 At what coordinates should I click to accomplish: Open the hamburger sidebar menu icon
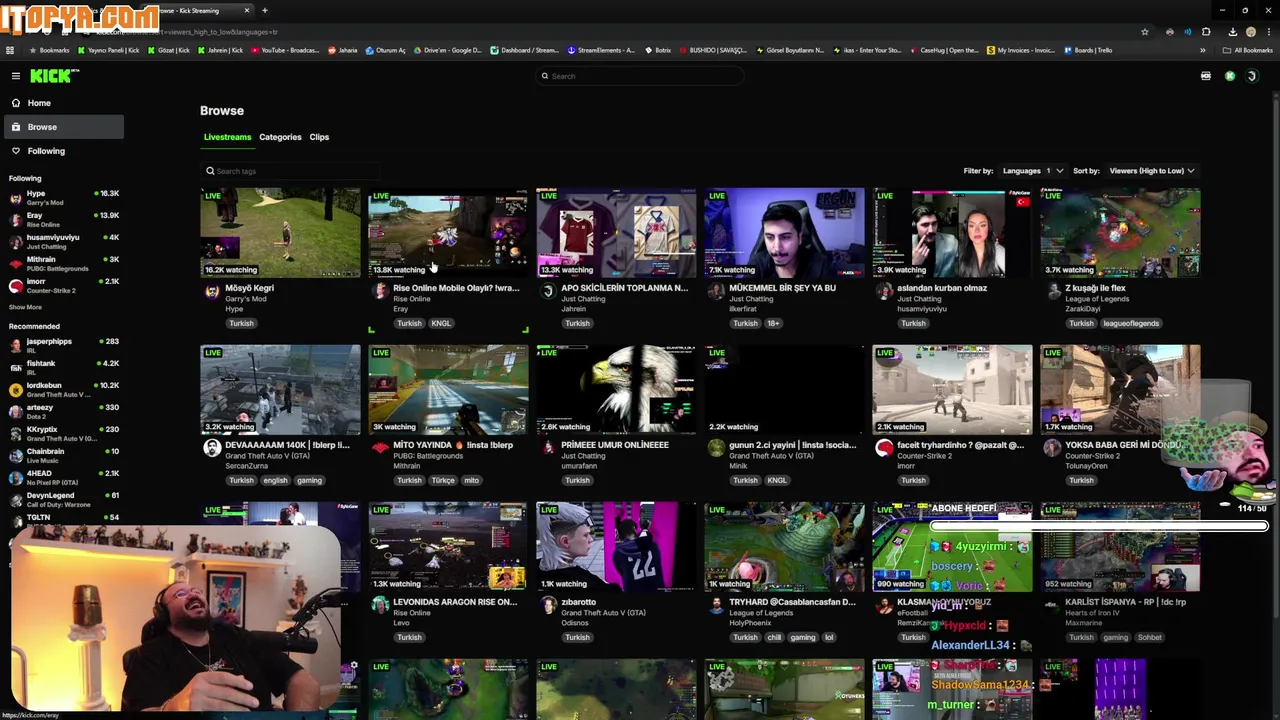pos(15,76)
